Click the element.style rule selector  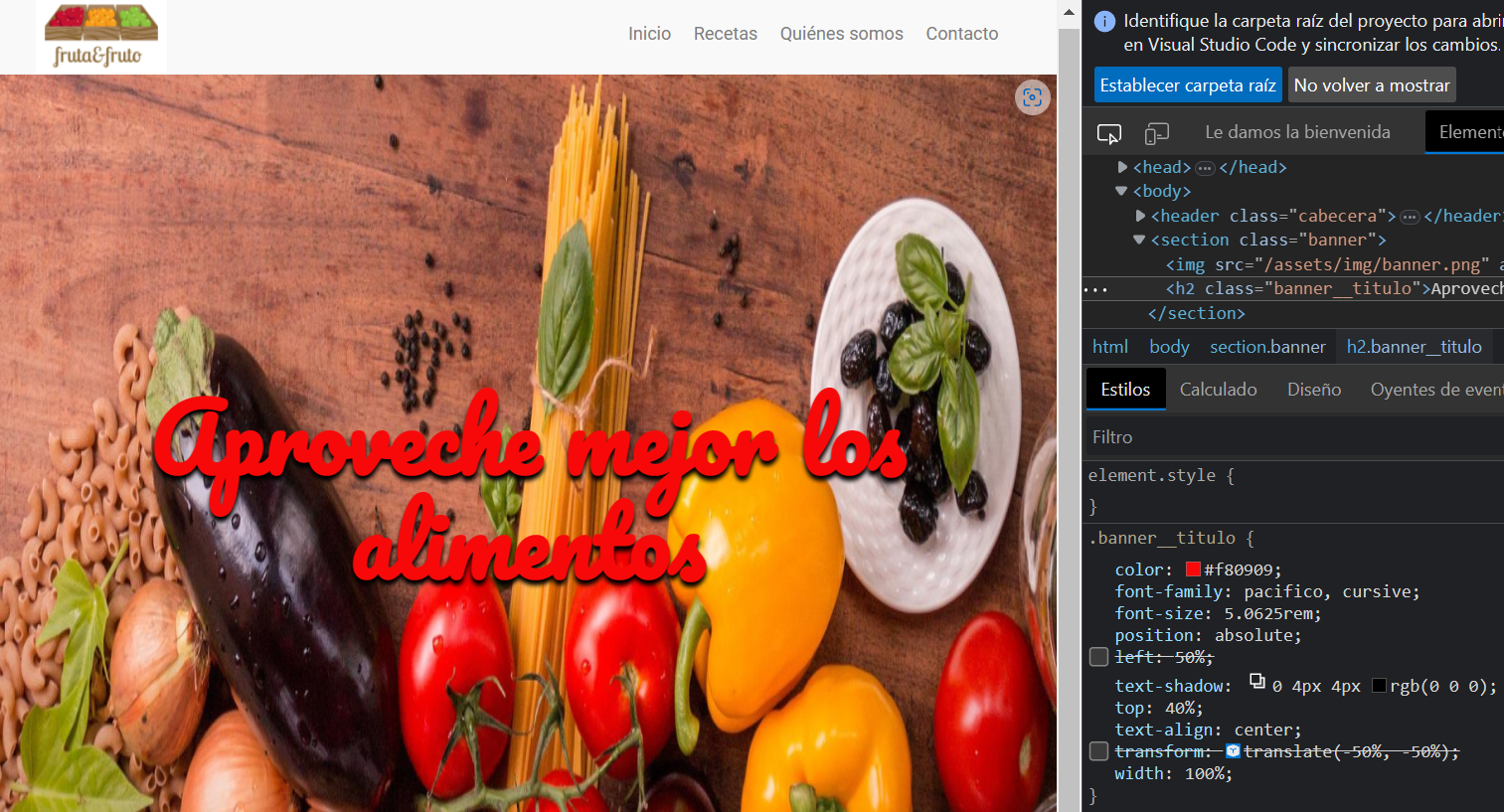1152,476
